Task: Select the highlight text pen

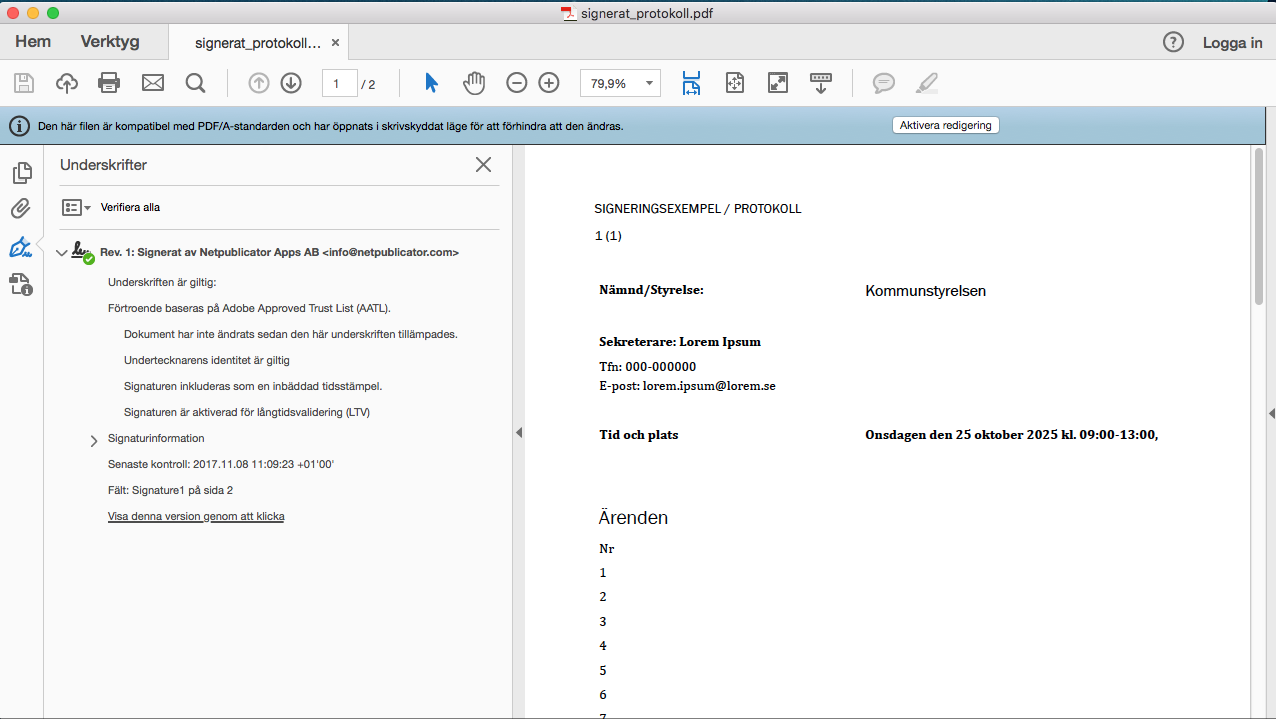Action: point(927,83)
